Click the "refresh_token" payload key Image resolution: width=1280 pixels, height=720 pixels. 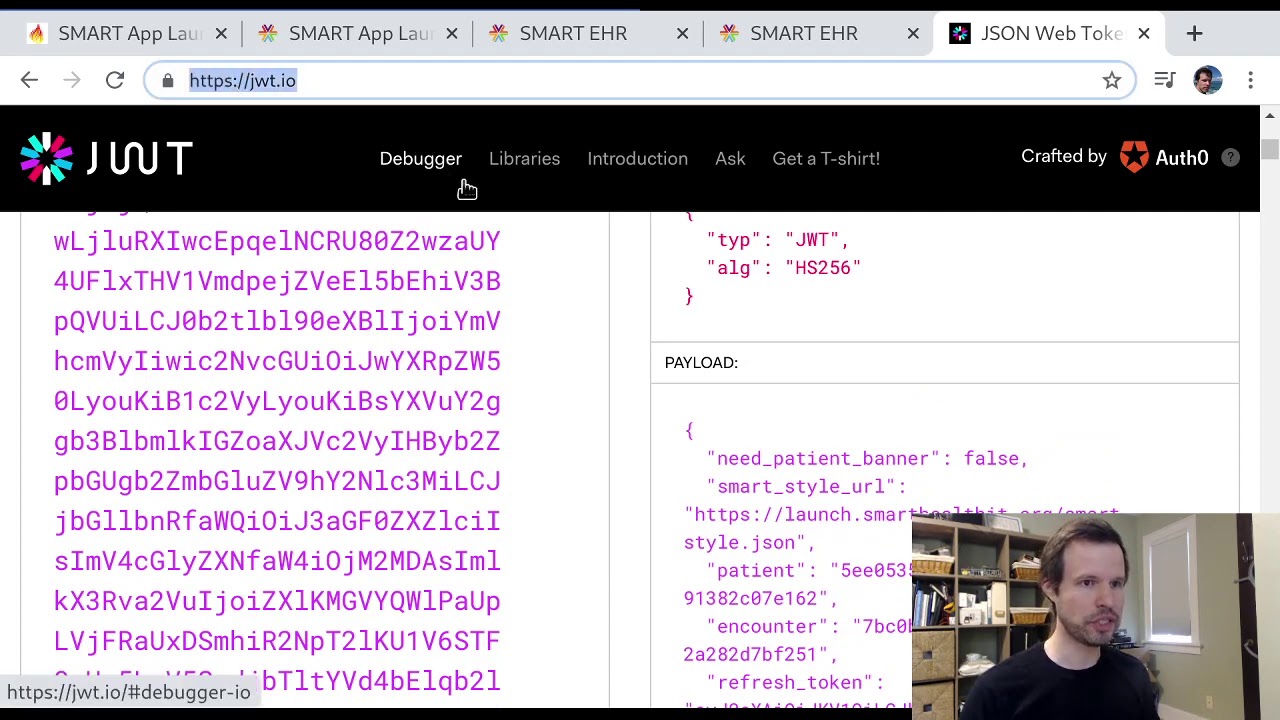click(x=795, y=682)
